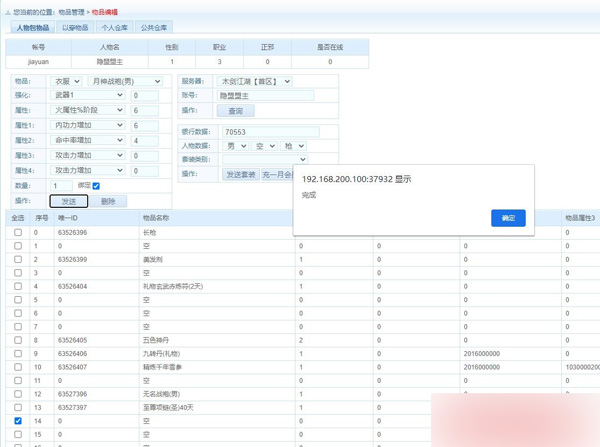
Task: Click unique ID 63526396
Action: (72, 232)
